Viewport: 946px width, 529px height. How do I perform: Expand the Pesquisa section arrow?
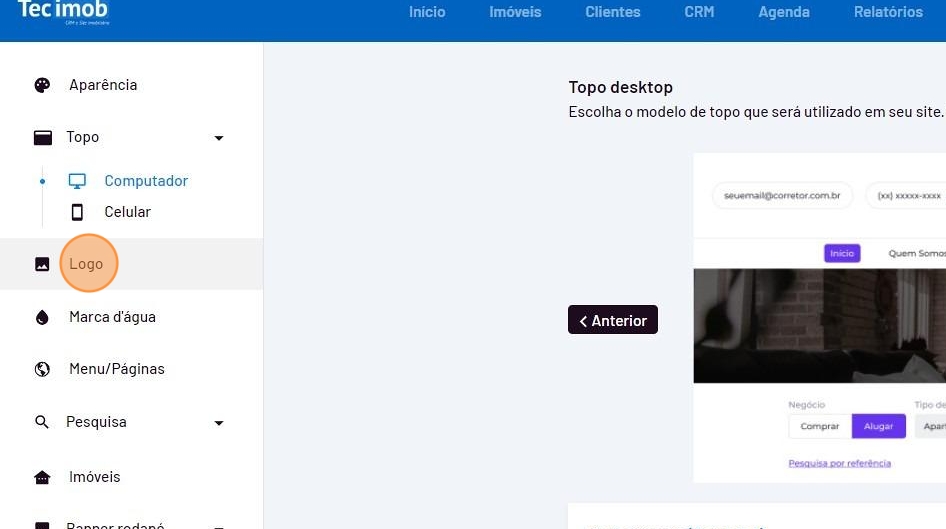(219, 423)
